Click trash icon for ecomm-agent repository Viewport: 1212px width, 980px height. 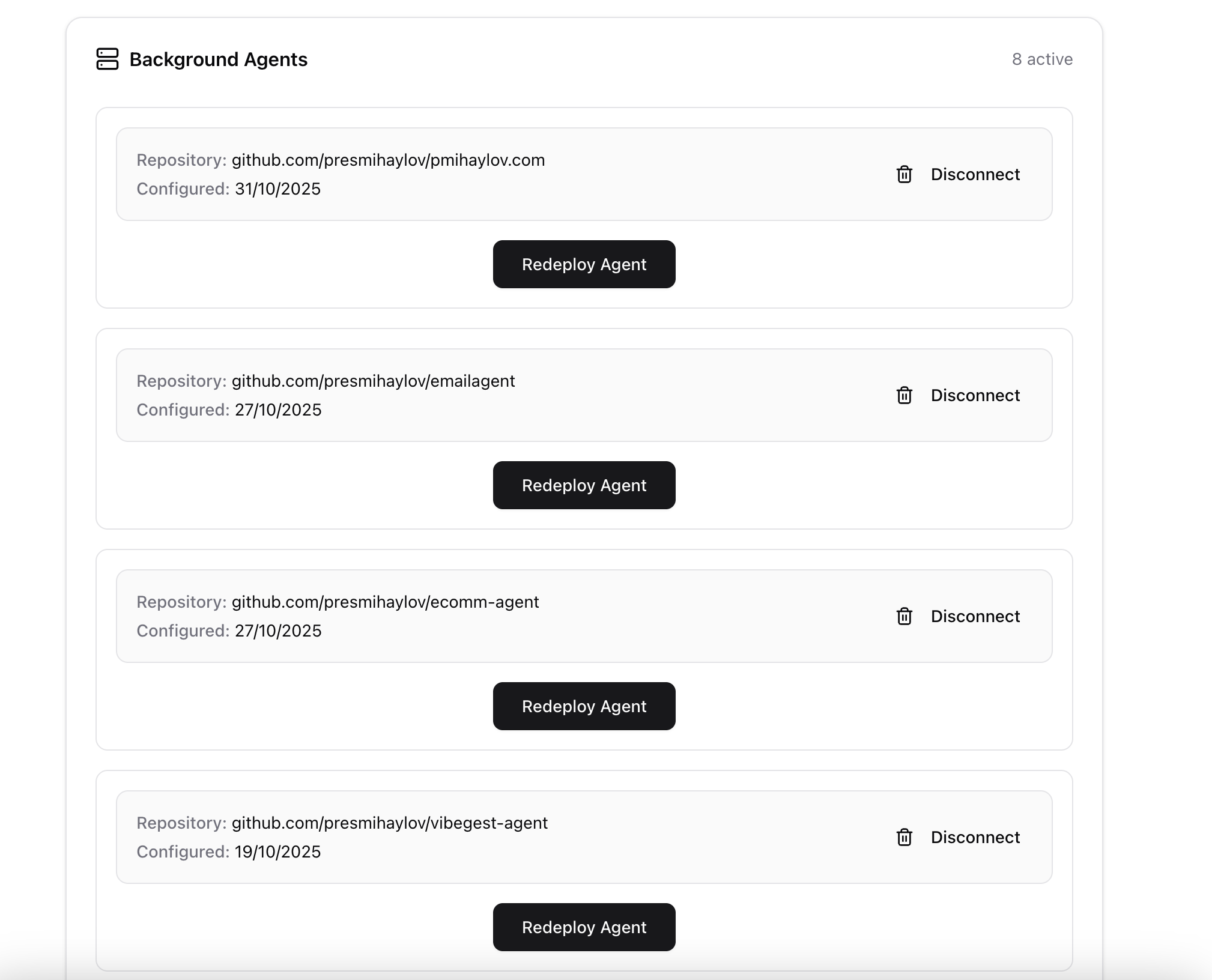(904, 617)
